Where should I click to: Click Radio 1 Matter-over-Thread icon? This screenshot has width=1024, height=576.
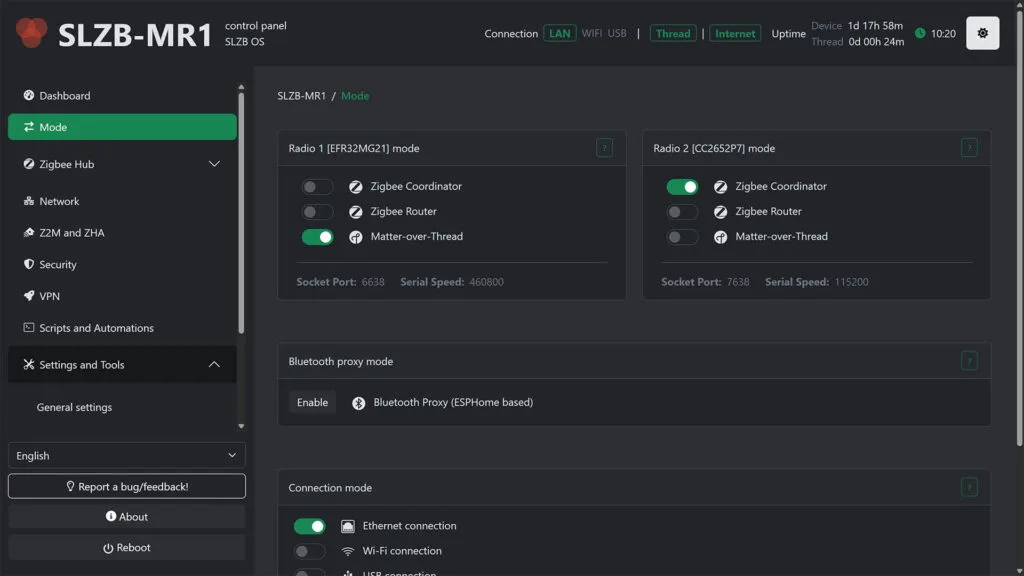[x=355, y=237]
